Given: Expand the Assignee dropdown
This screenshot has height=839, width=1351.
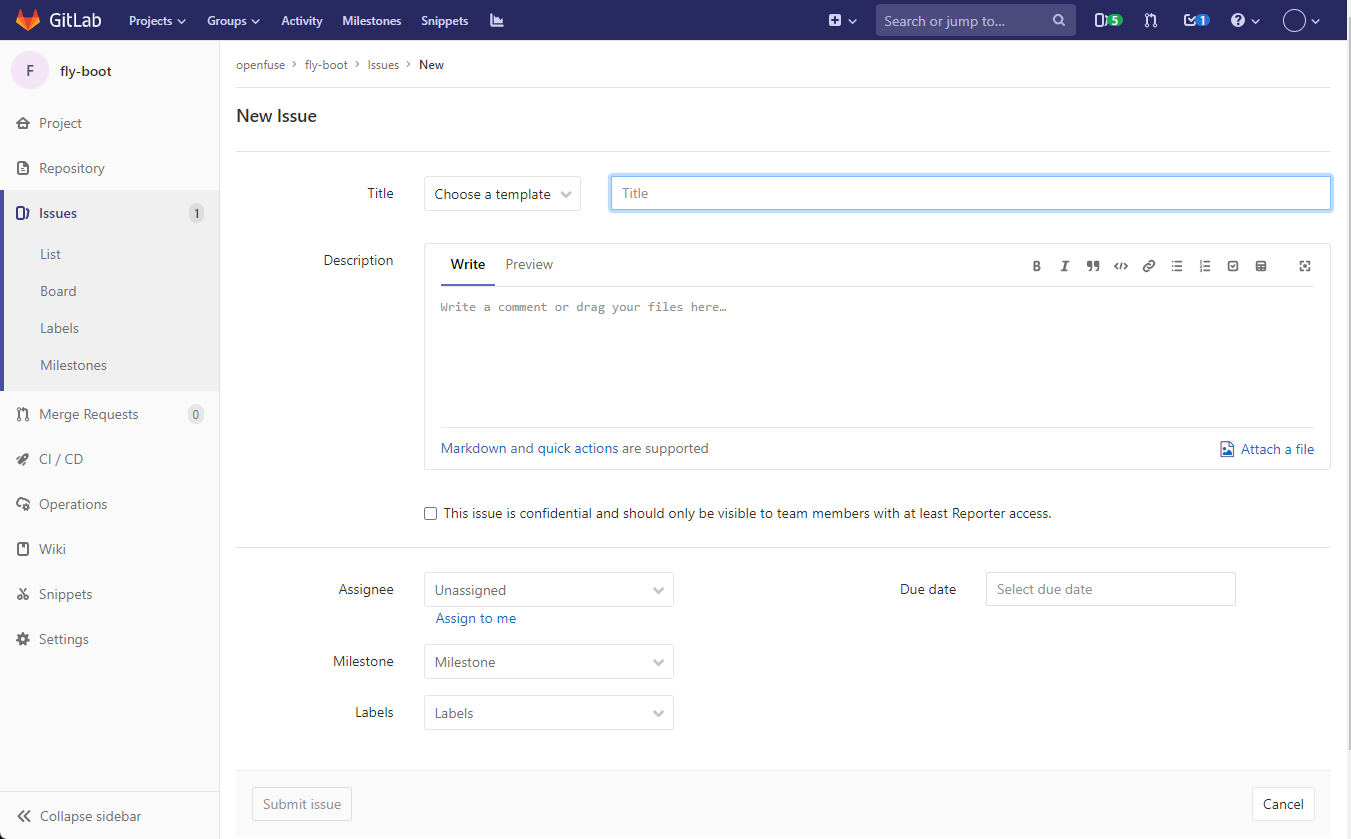Looking at the screenshot, I should [x=548, y=590].
